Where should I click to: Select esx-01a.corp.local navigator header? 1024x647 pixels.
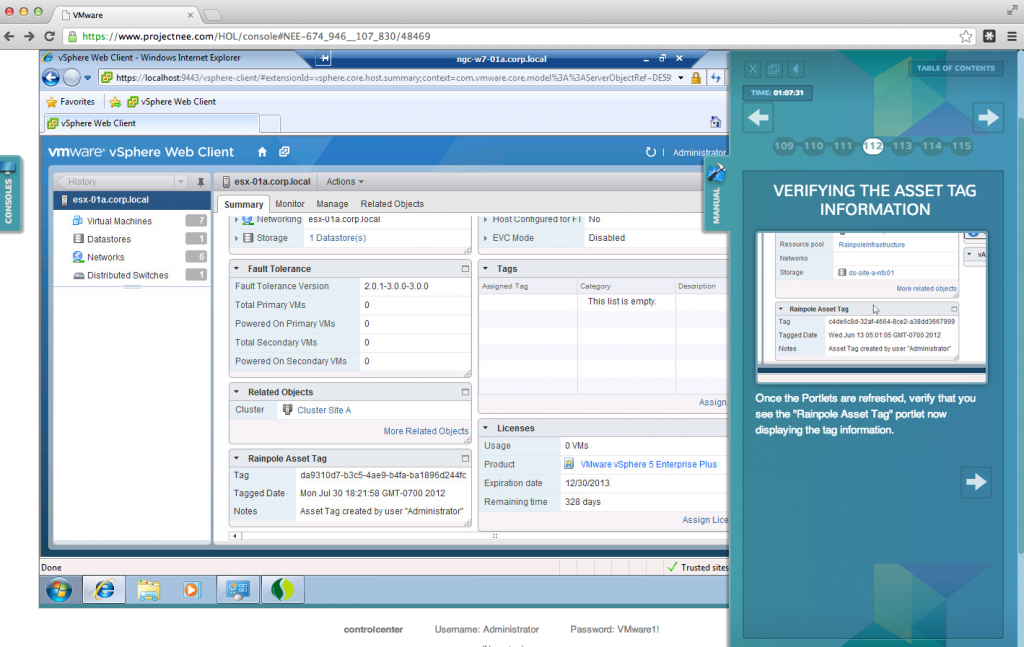tap(132, 200)
